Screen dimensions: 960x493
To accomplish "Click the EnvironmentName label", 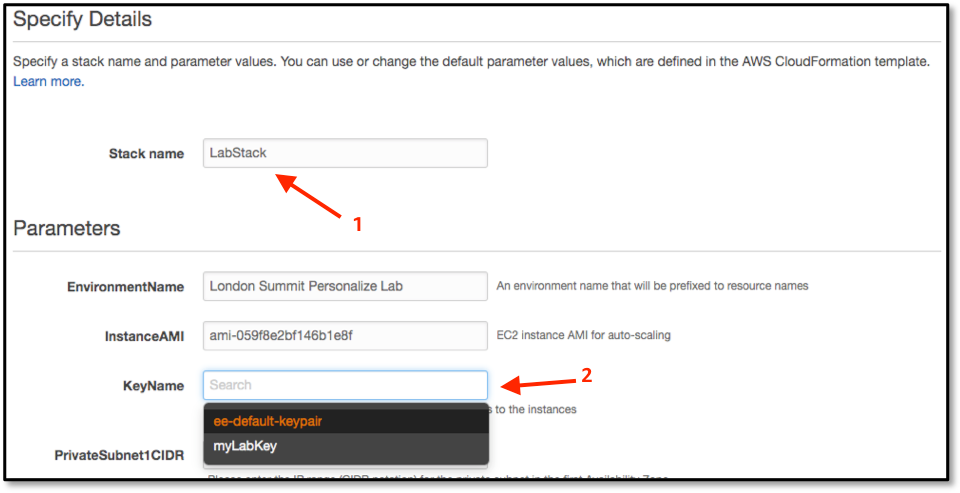I will (126, 287).
